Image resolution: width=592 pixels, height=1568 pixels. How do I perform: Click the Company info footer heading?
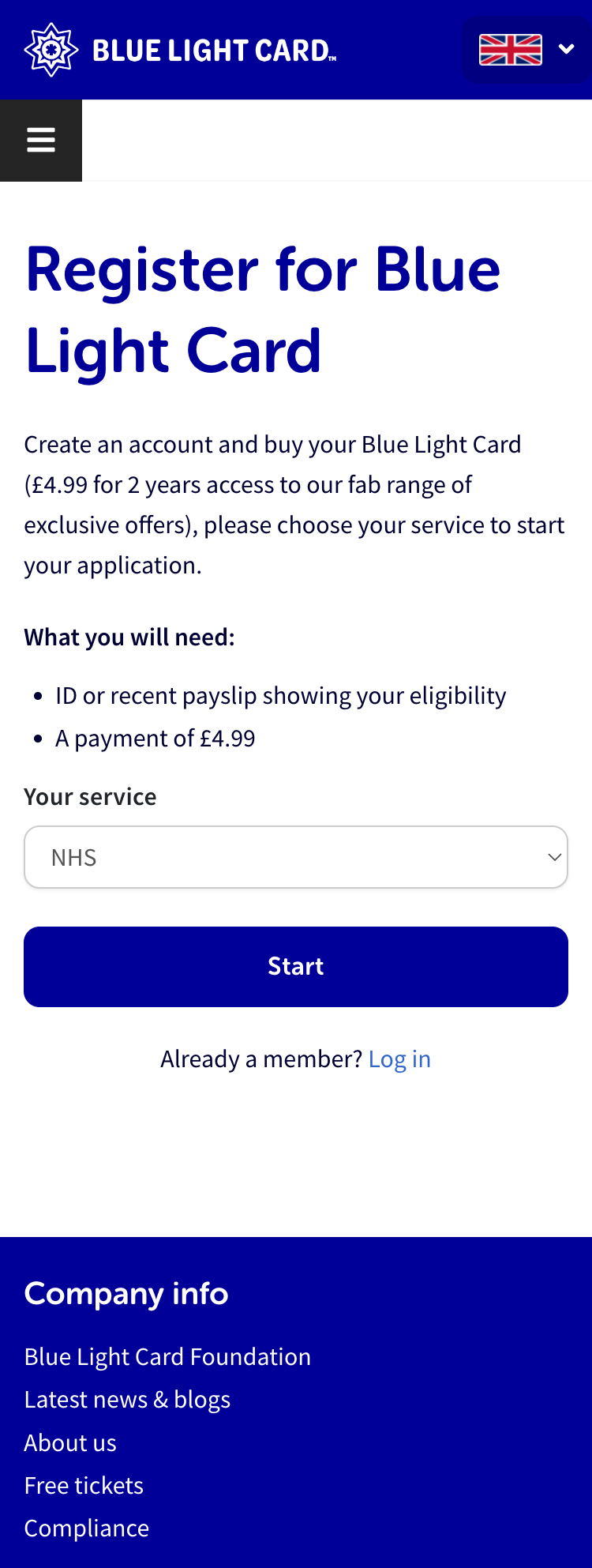pyautogui.click(x=126, y=1294)
